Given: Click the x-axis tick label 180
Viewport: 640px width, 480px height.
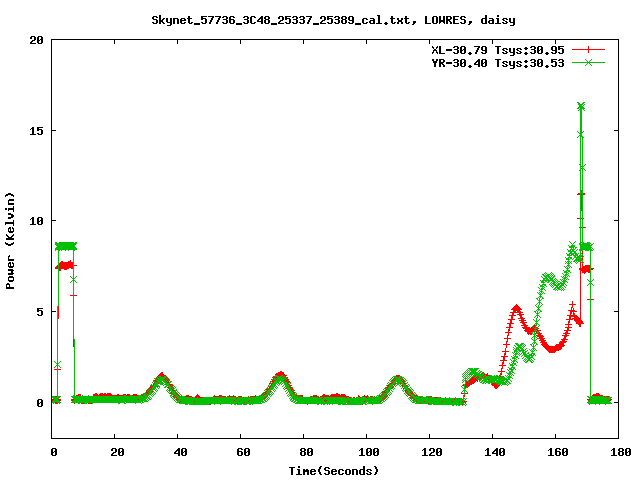Looking at the screenshot, I should point(620,452).
